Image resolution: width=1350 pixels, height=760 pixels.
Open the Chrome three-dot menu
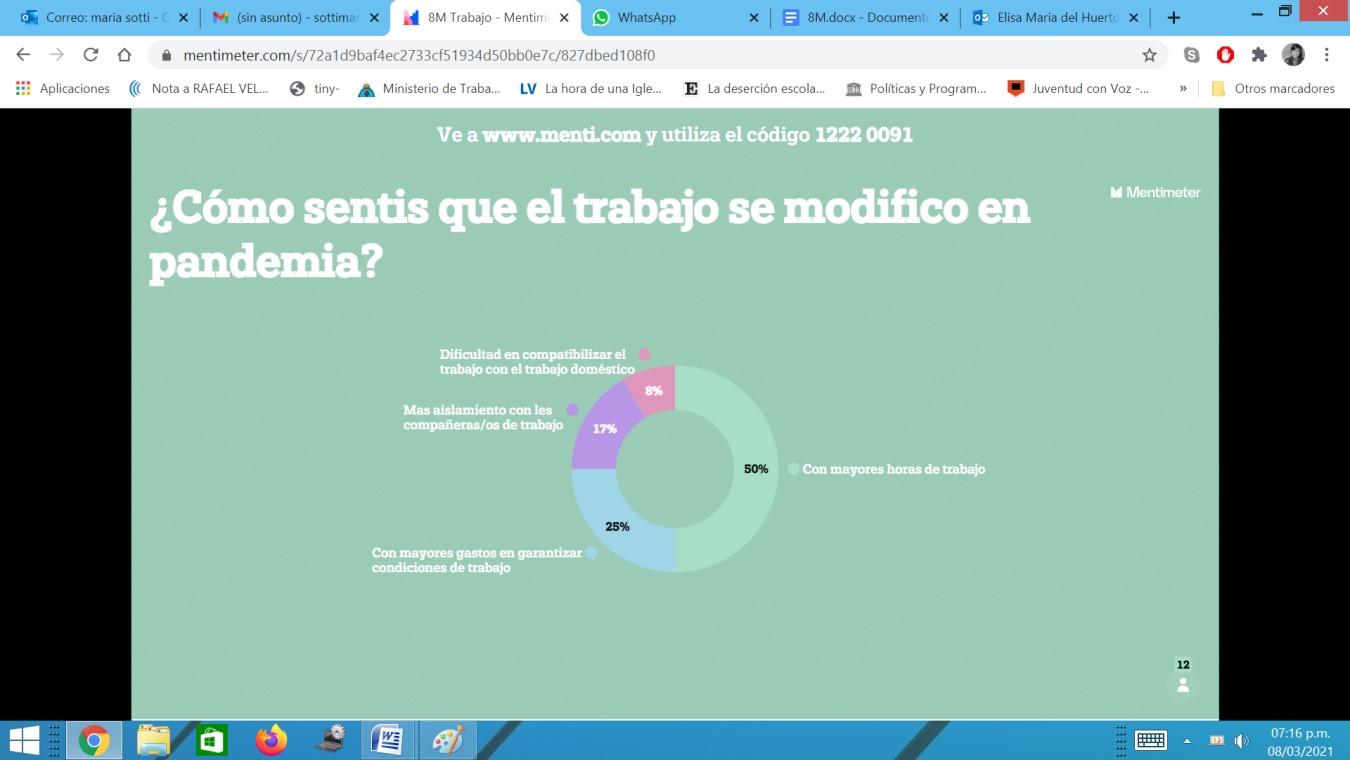click(1327, 55)
